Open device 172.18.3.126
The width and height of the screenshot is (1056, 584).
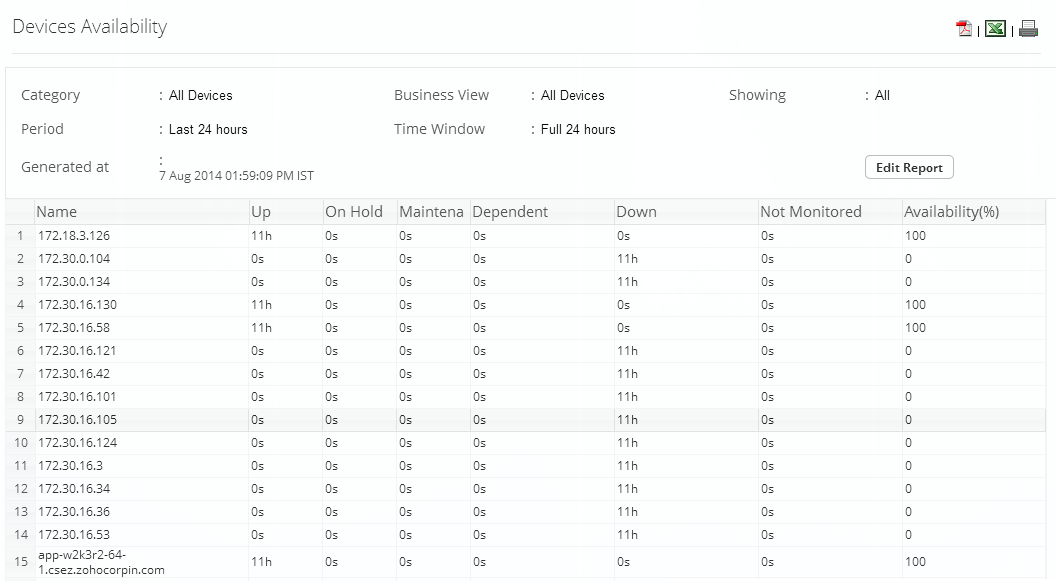pos(74,236)
